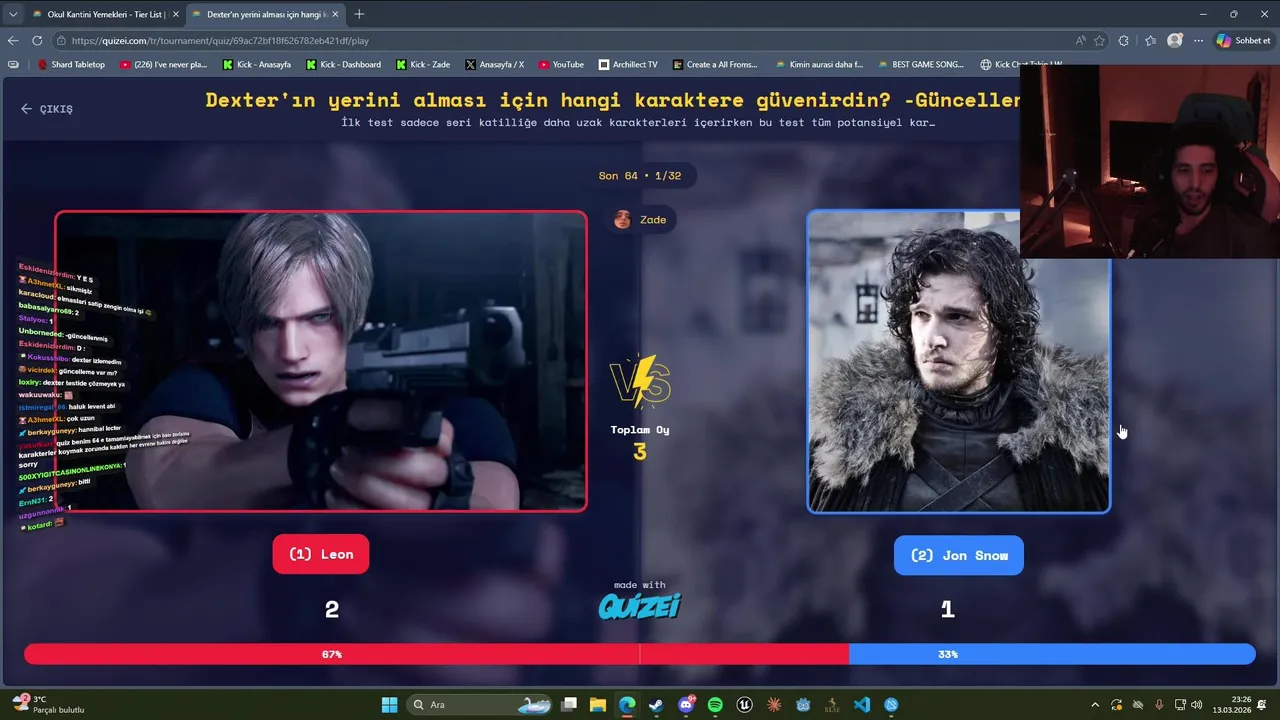Open the Anasayfa / X bookmark

pos(494,64)
